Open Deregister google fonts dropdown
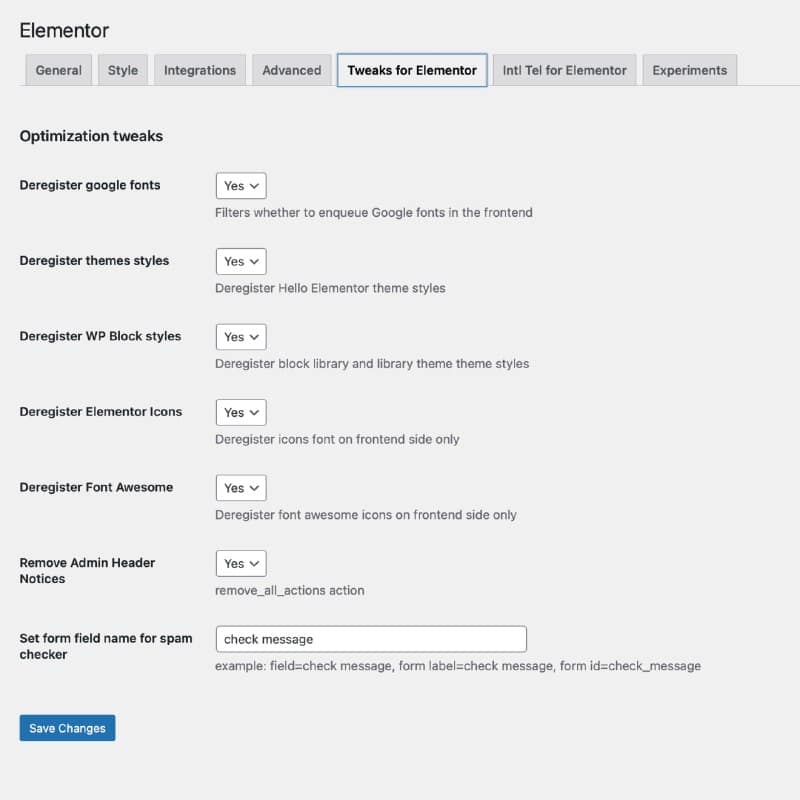 pos(241,186)
